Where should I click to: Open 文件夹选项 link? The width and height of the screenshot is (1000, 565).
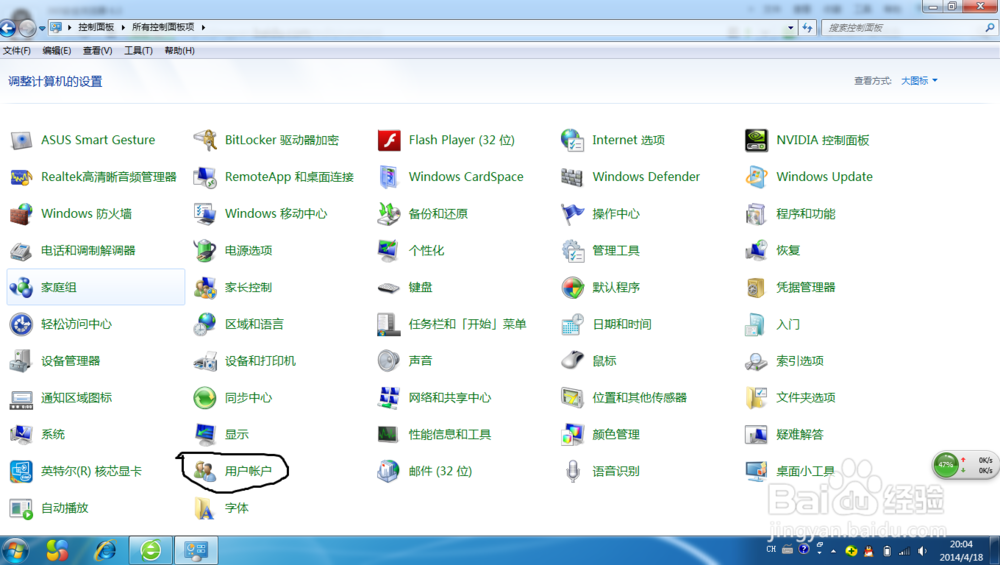tap(805, 397)
